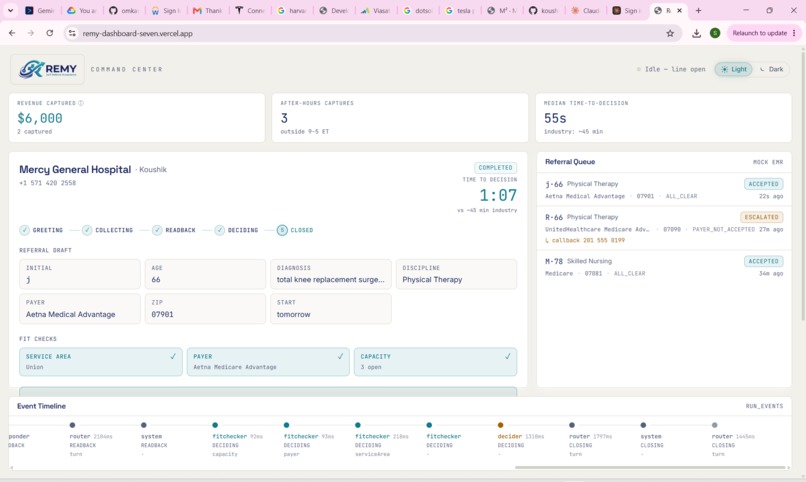Select the fitchecker serviceArea timeline marker
806x482 pixels.
tap(358, 425)
